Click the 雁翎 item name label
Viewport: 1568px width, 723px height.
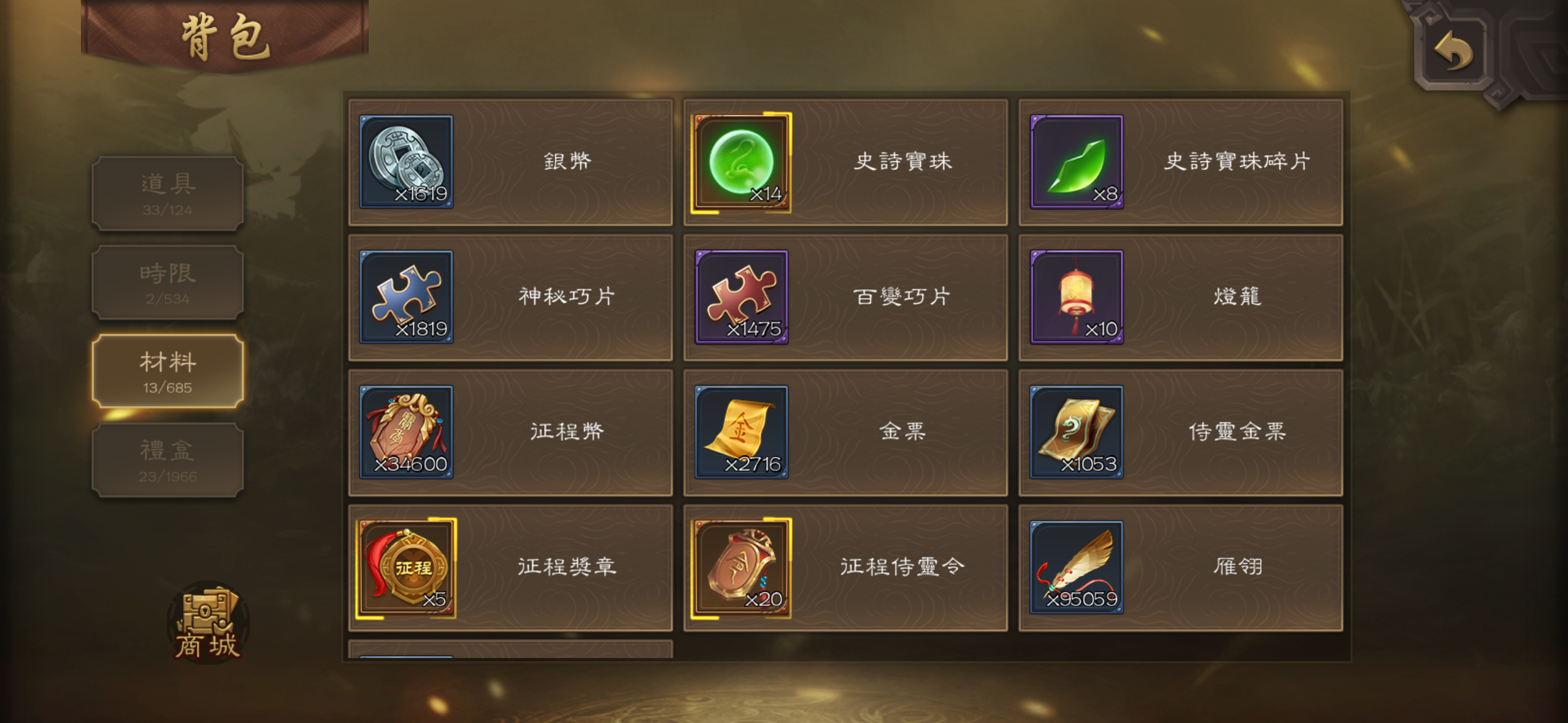[1237, 567]
